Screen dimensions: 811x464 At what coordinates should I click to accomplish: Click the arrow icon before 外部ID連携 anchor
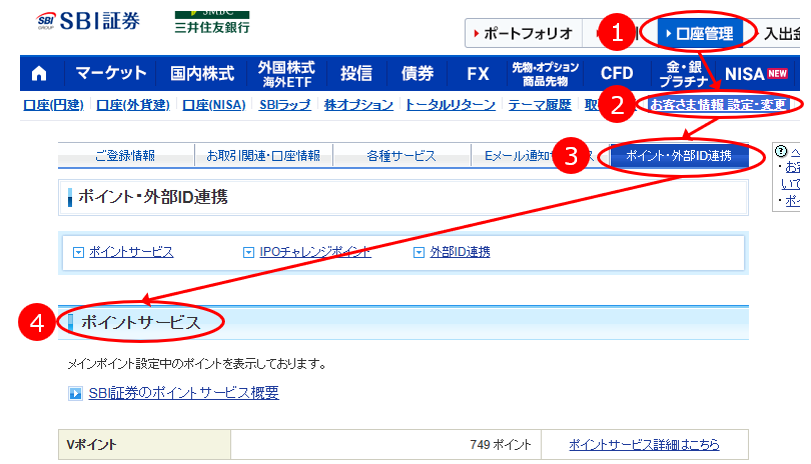coord(419,252)
